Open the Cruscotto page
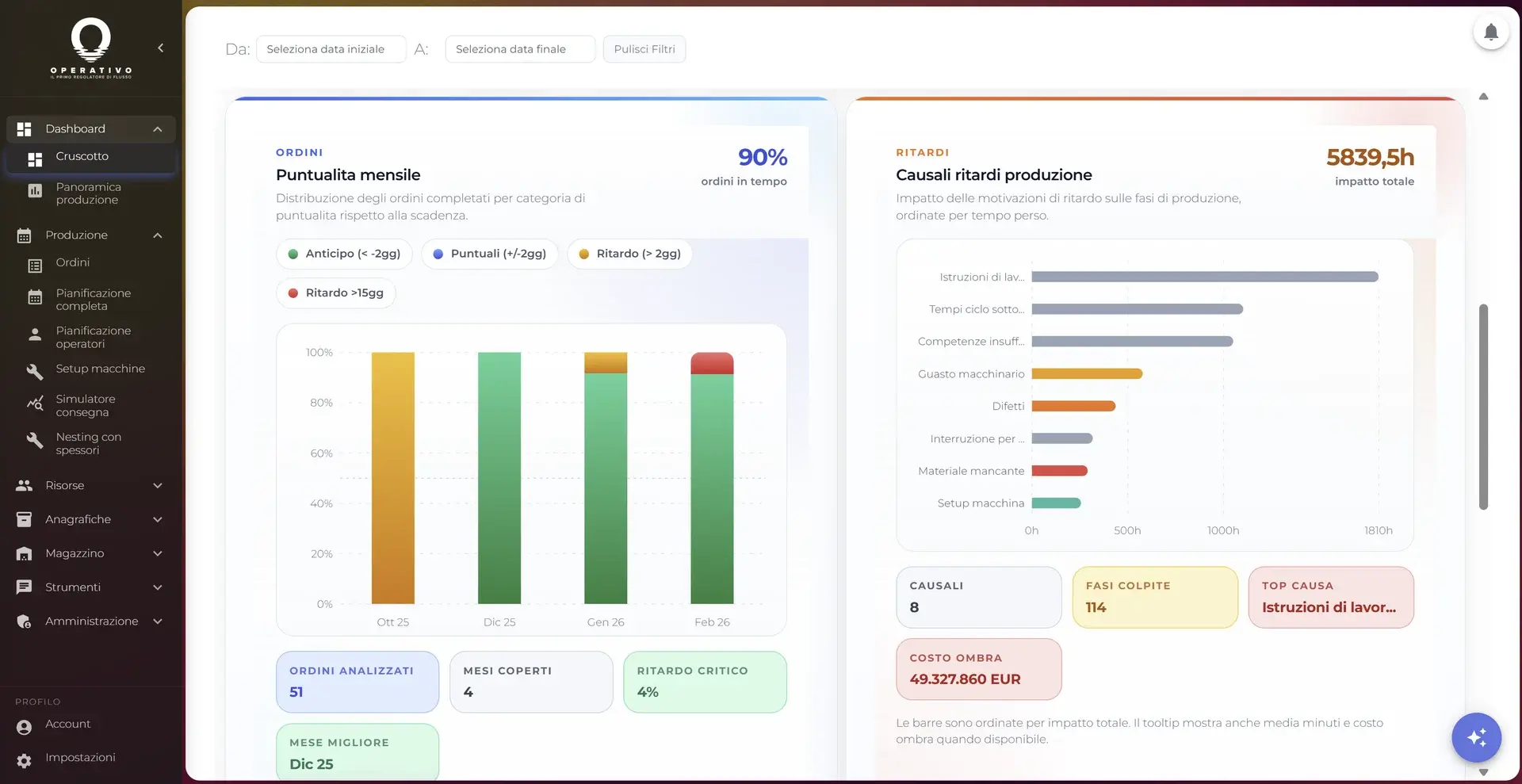The image size is (1522, 784). point(91,158)
